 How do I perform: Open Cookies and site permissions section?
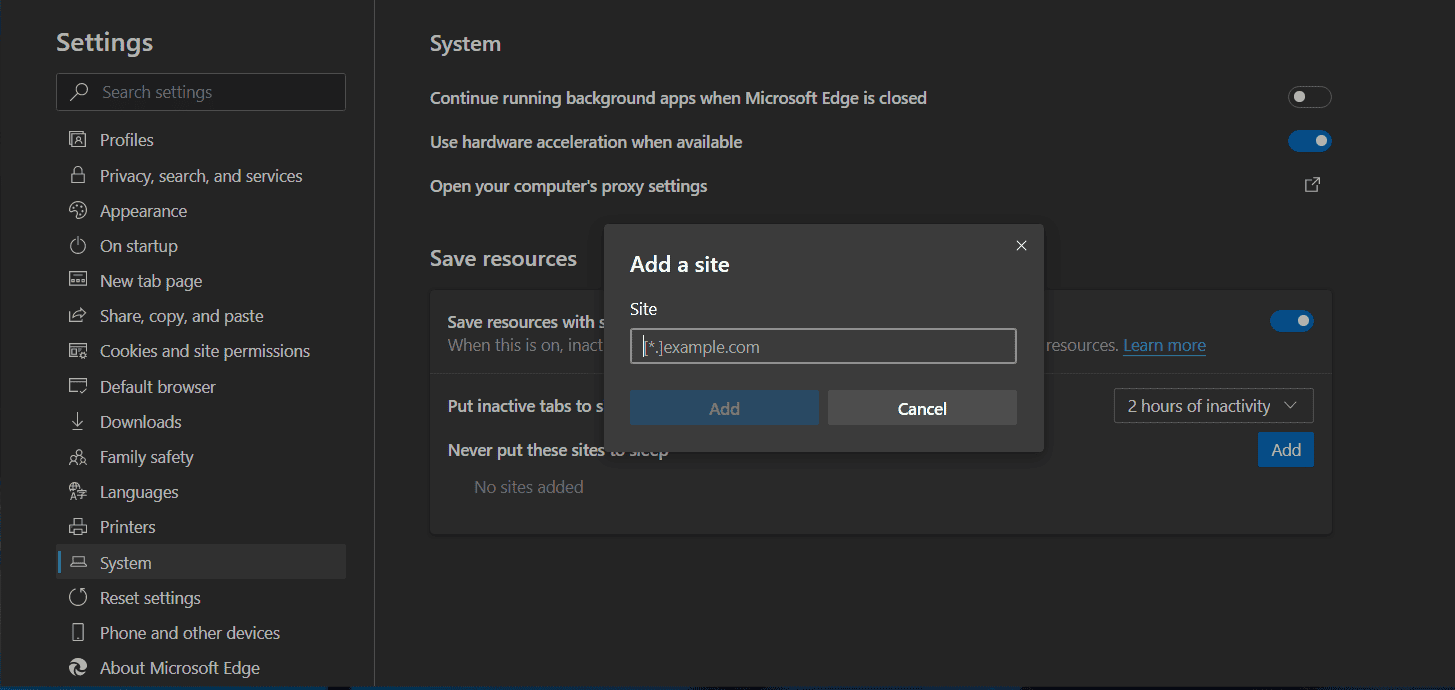(x=201, y=350)
